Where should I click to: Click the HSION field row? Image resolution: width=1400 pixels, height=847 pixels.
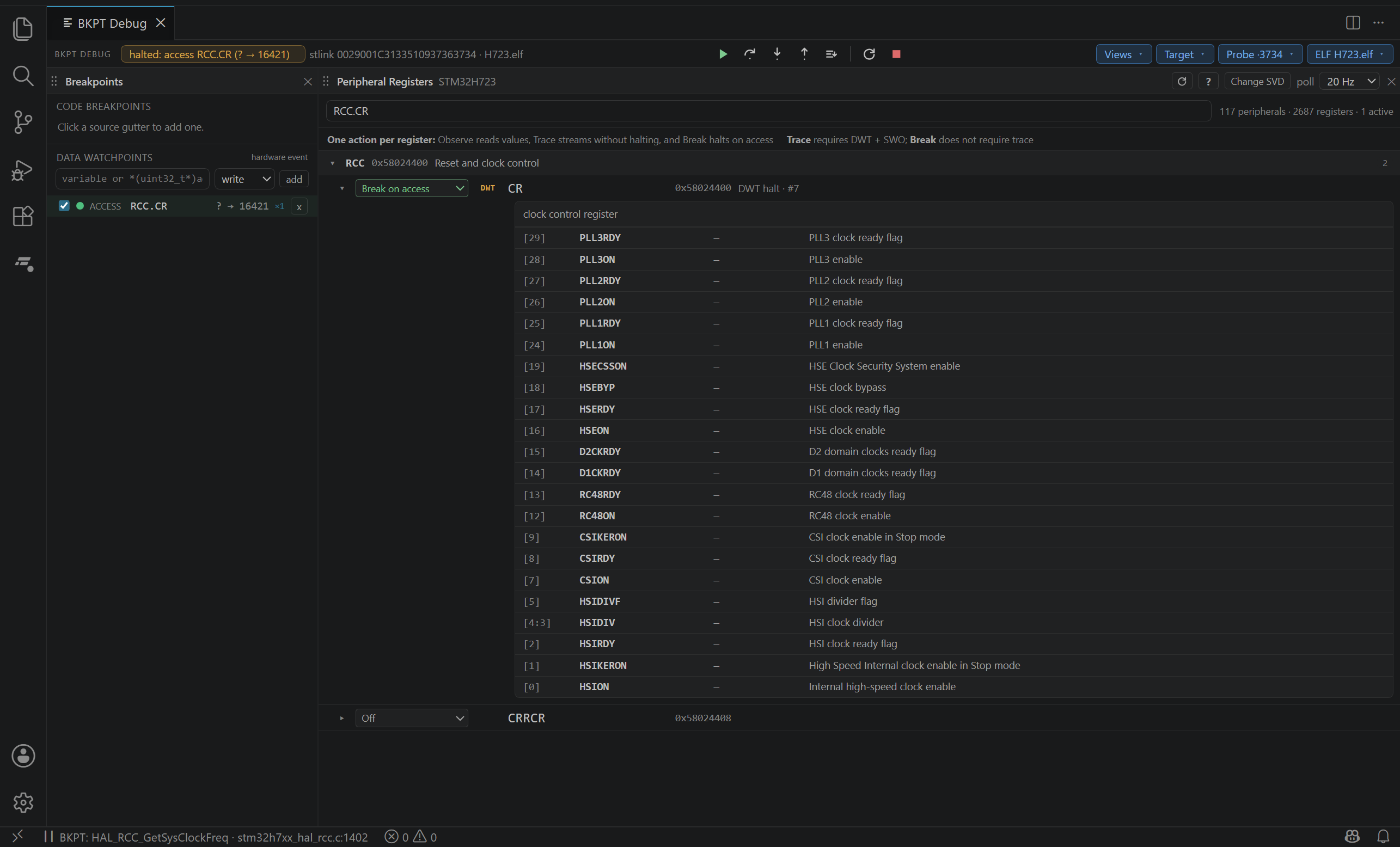(x=953, y=686)
